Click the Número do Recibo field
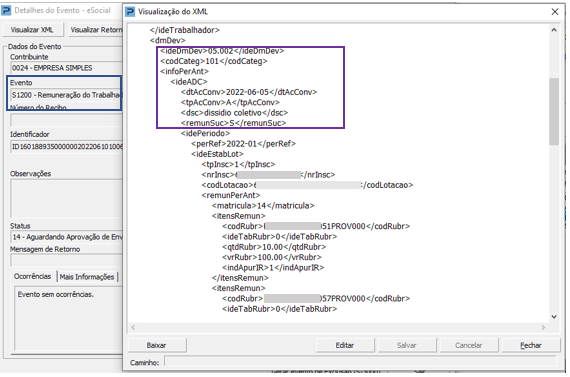 (66, 120)
